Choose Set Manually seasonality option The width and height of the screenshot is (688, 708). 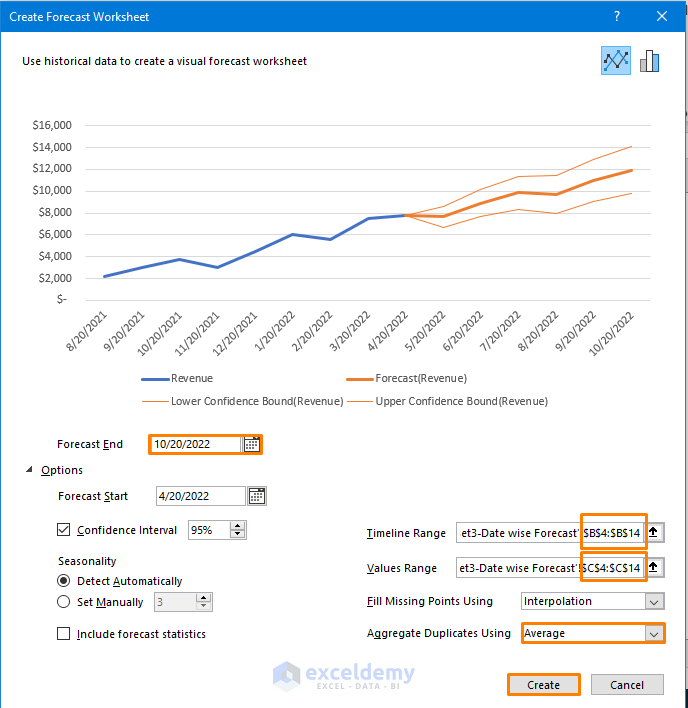click(65, 602)
